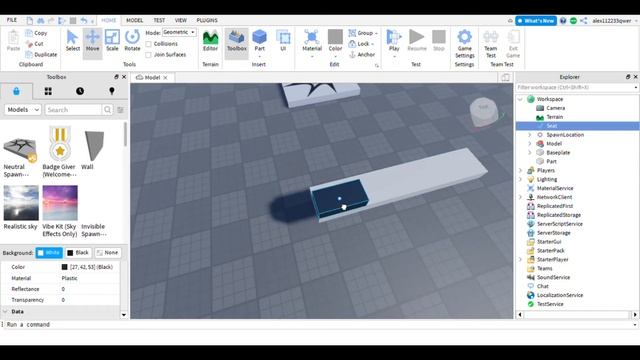Choose the Scale tool
Image resolution: width=640 pixels, height=360 pixels.
[112, 40]
